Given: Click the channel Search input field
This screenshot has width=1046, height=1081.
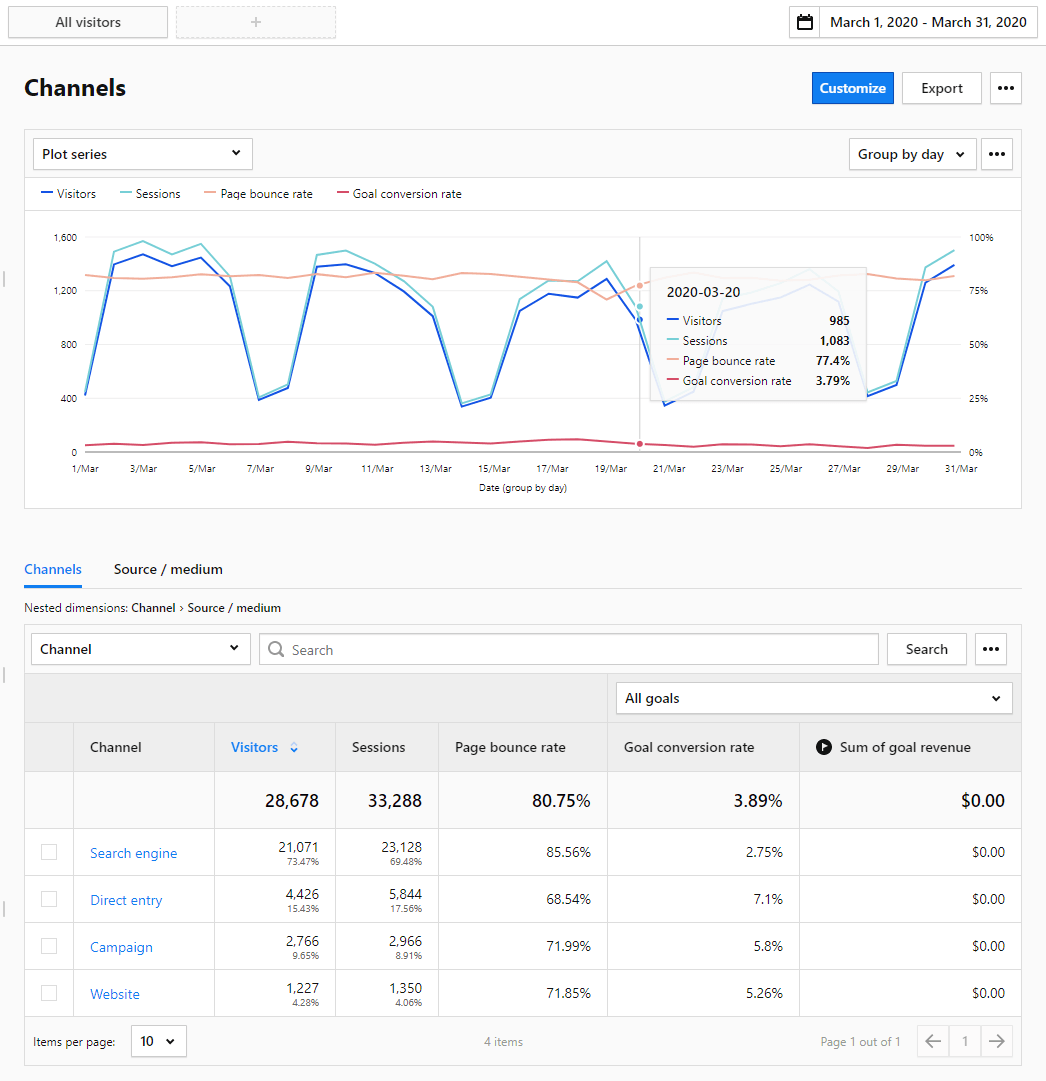Looking at the screenshot, I should pyautogui.click(x=570, y=650).
